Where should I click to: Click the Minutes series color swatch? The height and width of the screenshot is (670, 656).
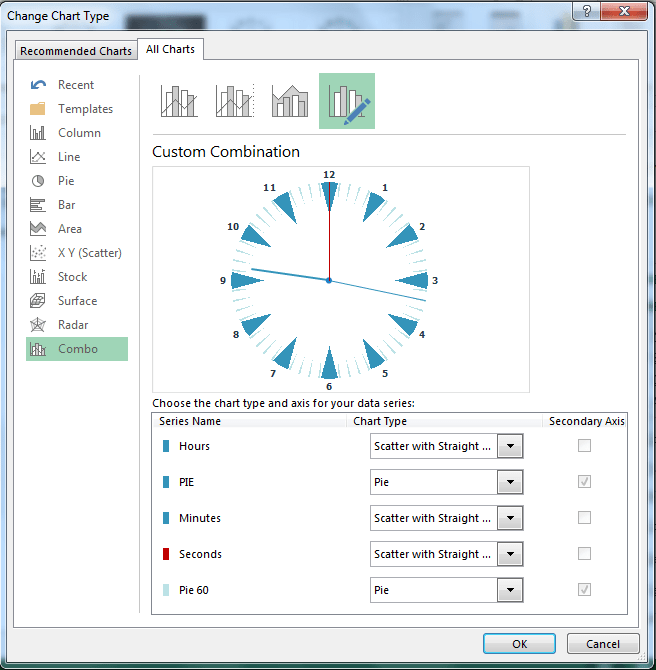166,518
